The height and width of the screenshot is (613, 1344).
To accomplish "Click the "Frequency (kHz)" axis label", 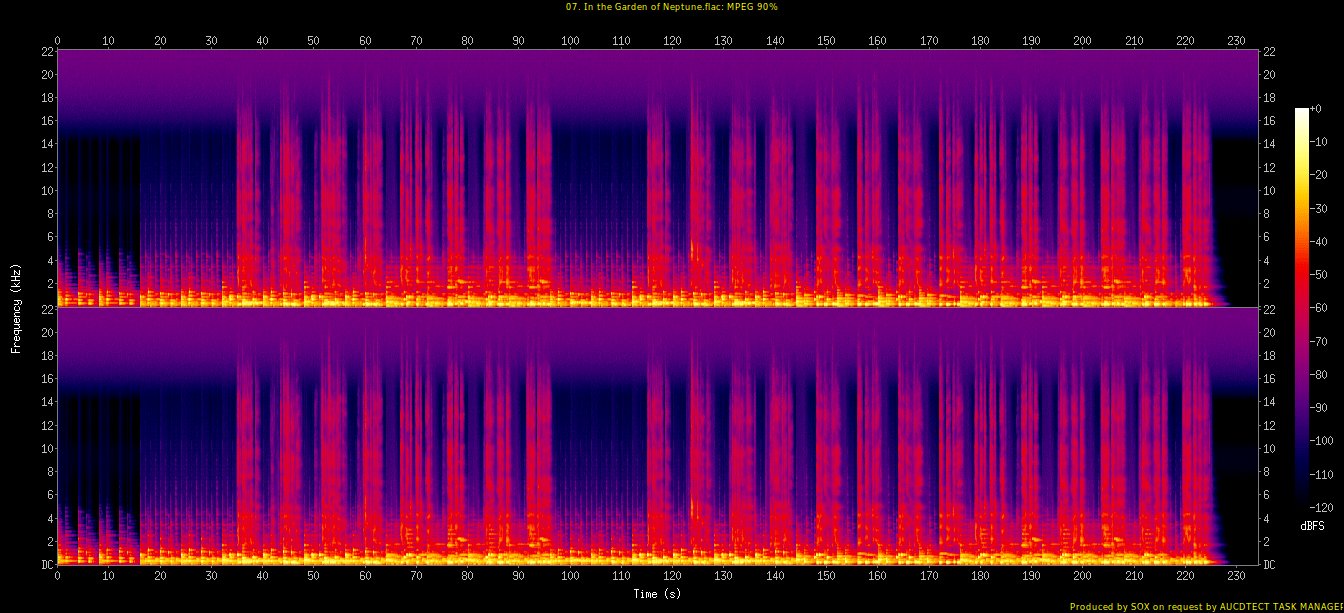I will click(16, 307).
